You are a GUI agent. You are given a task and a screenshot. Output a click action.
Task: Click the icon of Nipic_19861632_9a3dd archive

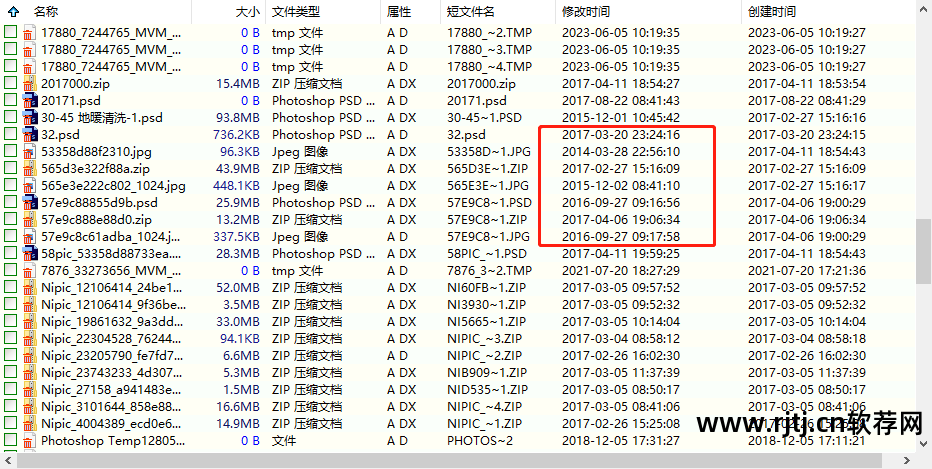coord(29,322)
